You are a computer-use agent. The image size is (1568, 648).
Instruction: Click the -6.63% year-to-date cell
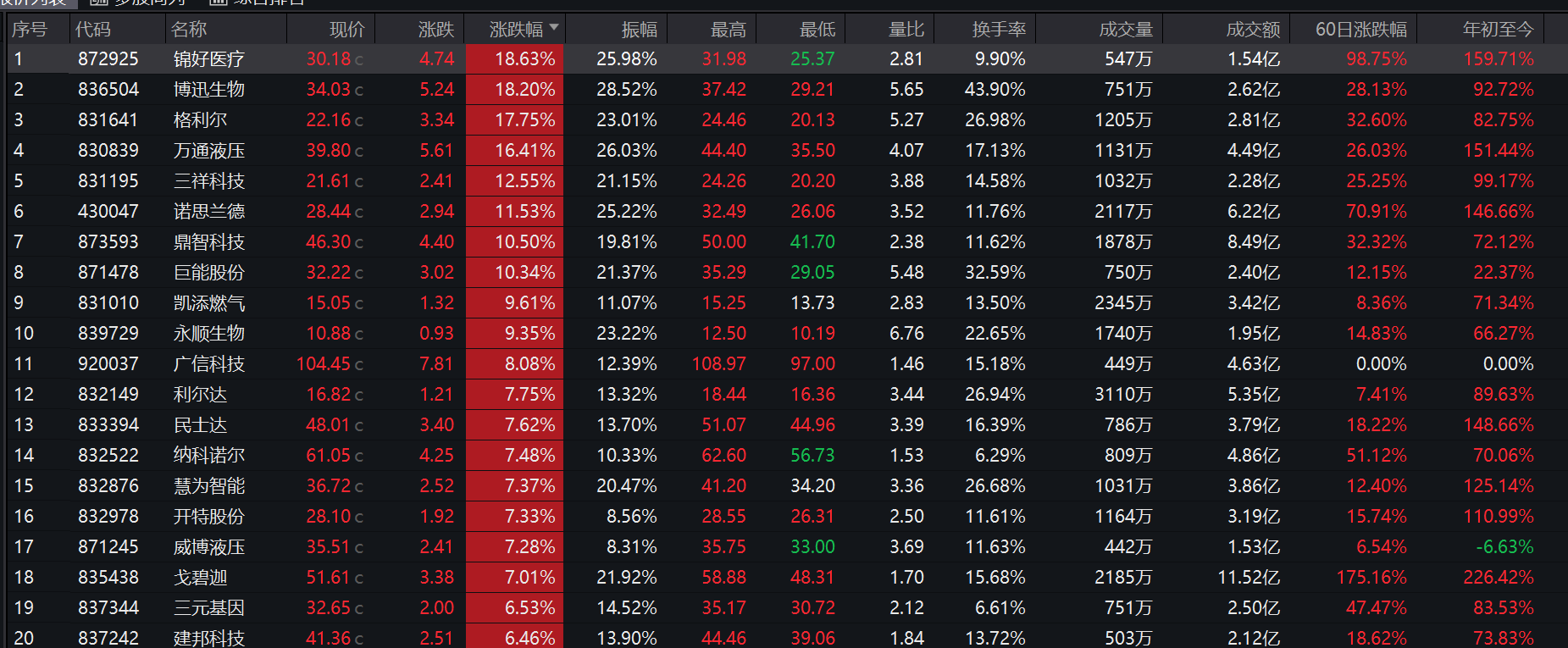pyautogui.click(x=1504, y=547)
